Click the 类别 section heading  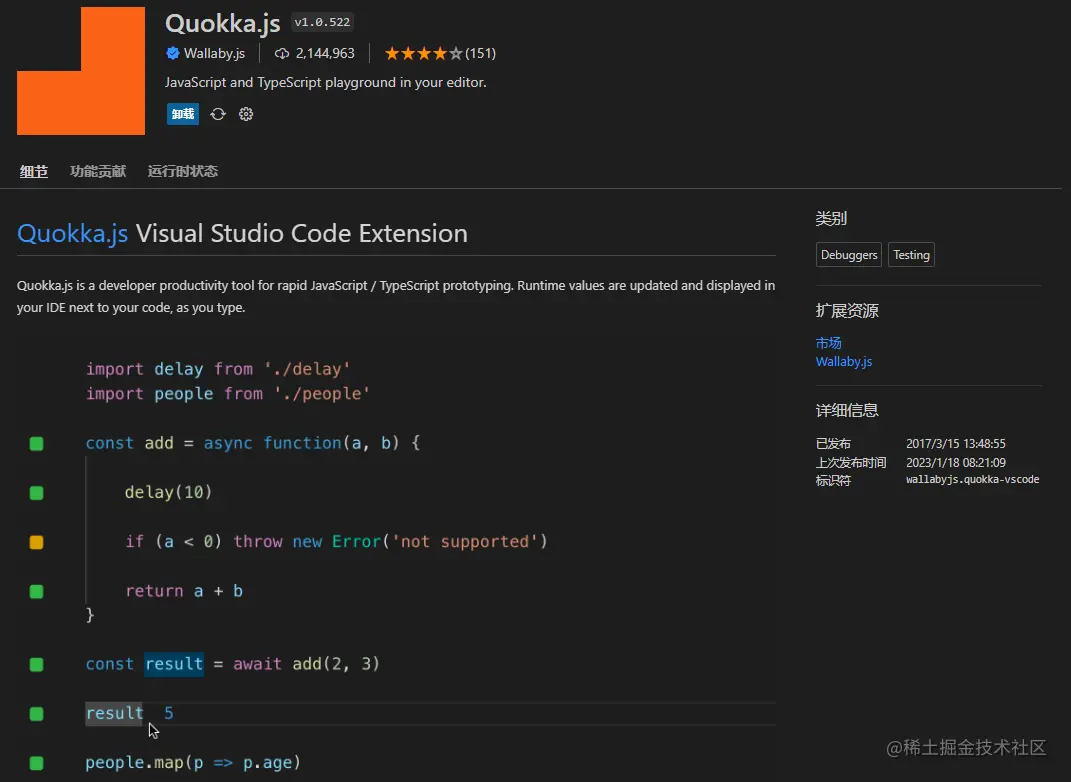click(831, 219)
